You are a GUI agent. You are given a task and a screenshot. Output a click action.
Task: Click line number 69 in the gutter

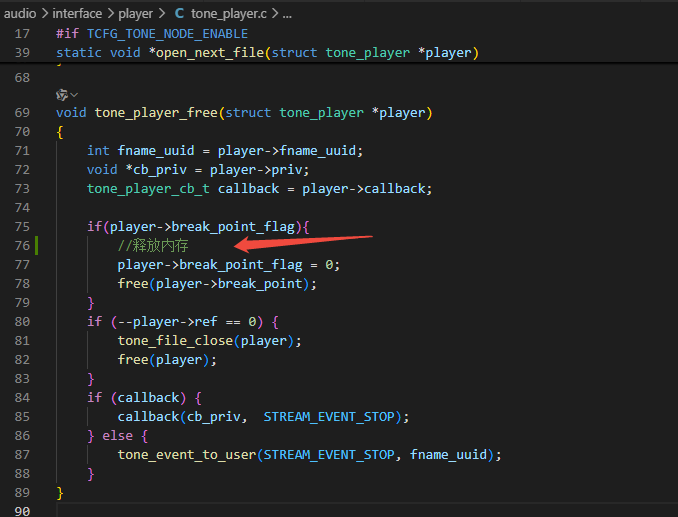(22, 113)
